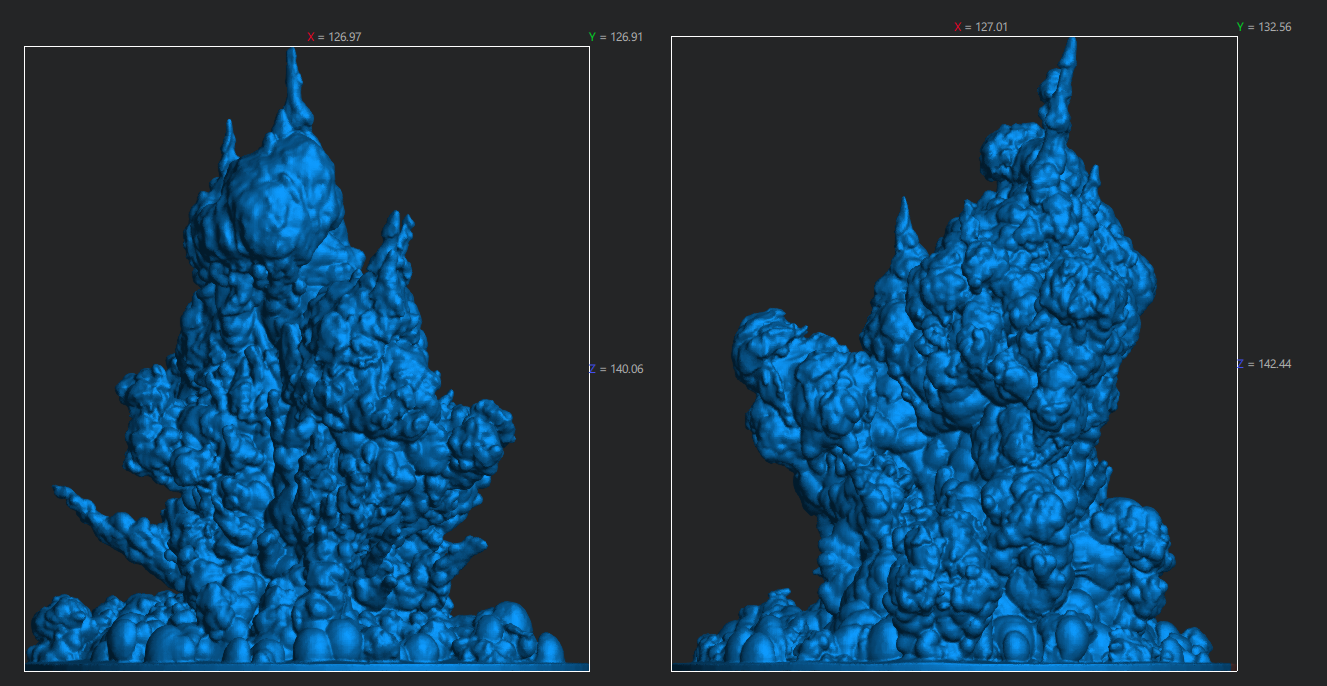Click empty background between the two viewports
Viewport: 1327px width, 686px height.
(x=630, y=500)
